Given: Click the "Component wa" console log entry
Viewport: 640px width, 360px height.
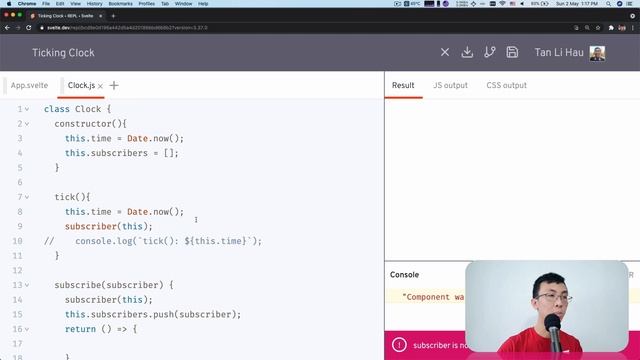Looking at the screenshot, I should click(433, 297).
